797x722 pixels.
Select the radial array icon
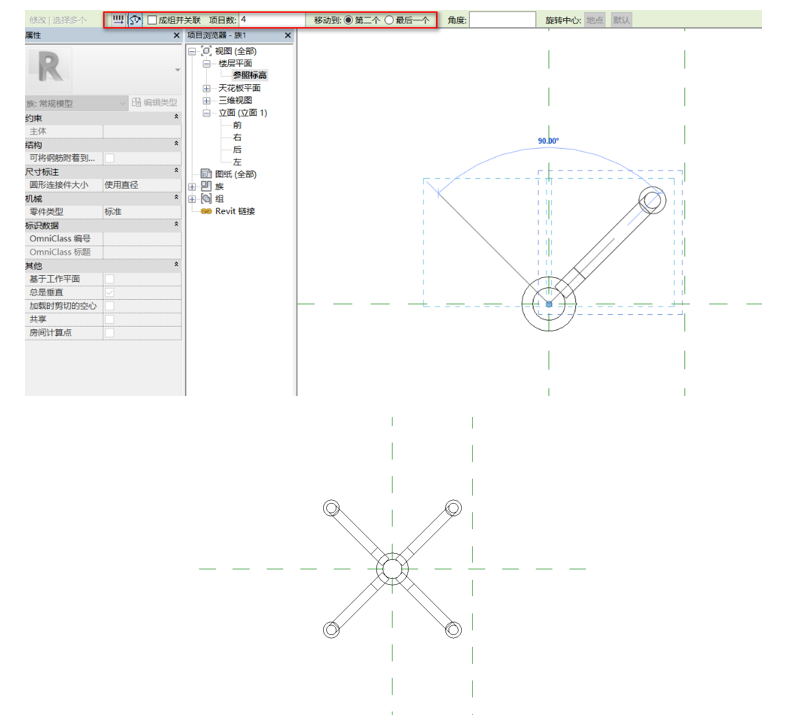click(135, 20)
